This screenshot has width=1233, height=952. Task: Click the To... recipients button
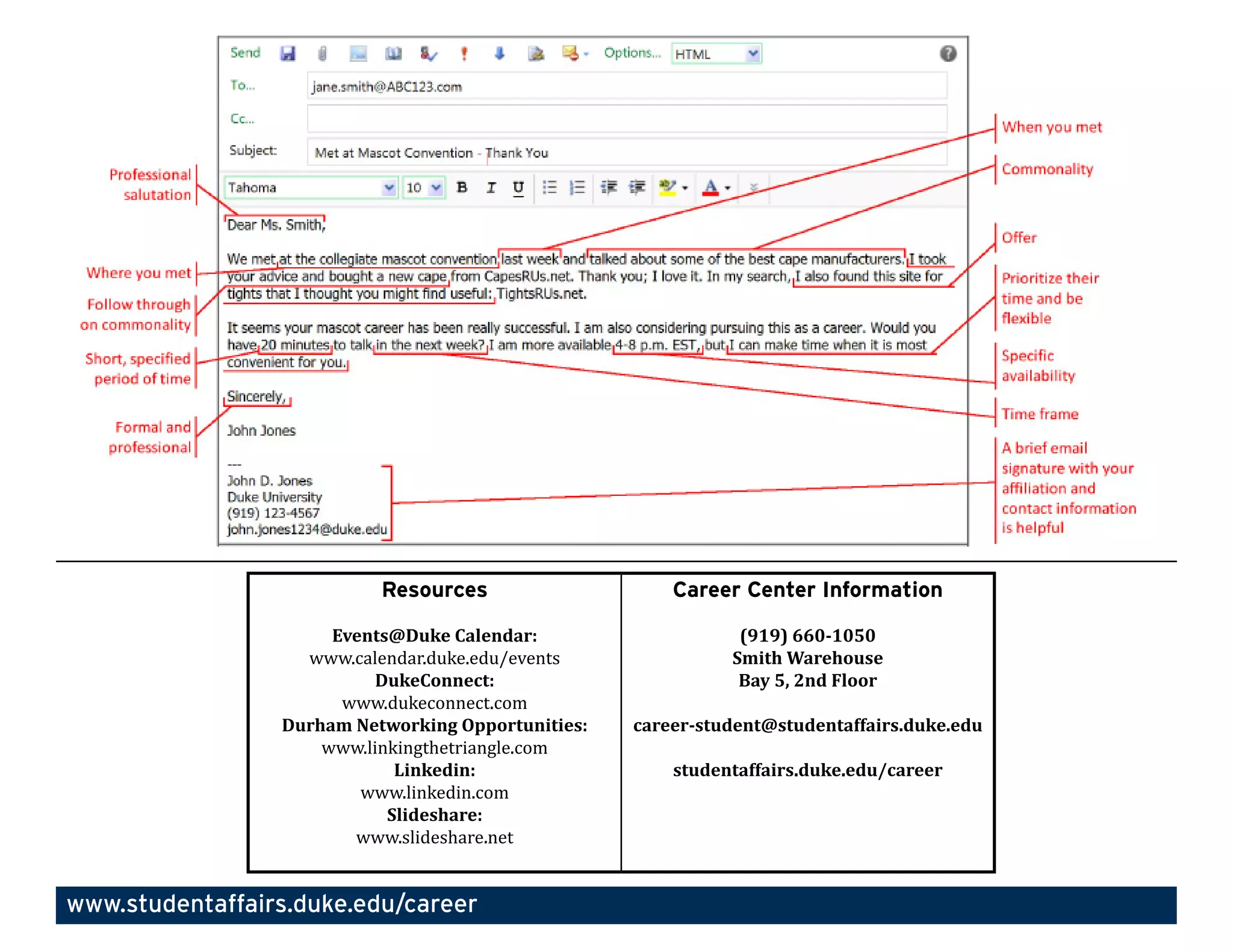coord(242,85)
